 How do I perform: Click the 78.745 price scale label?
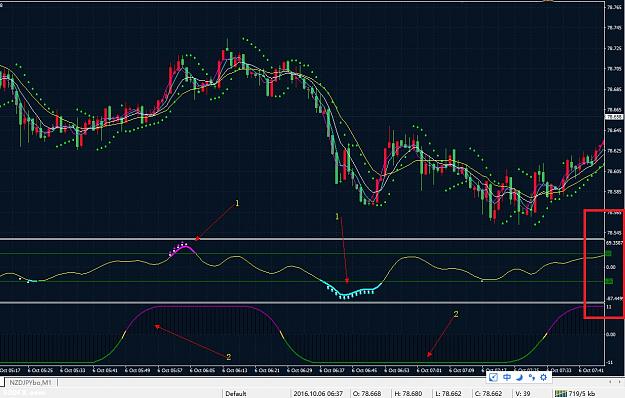click(614, 28)
